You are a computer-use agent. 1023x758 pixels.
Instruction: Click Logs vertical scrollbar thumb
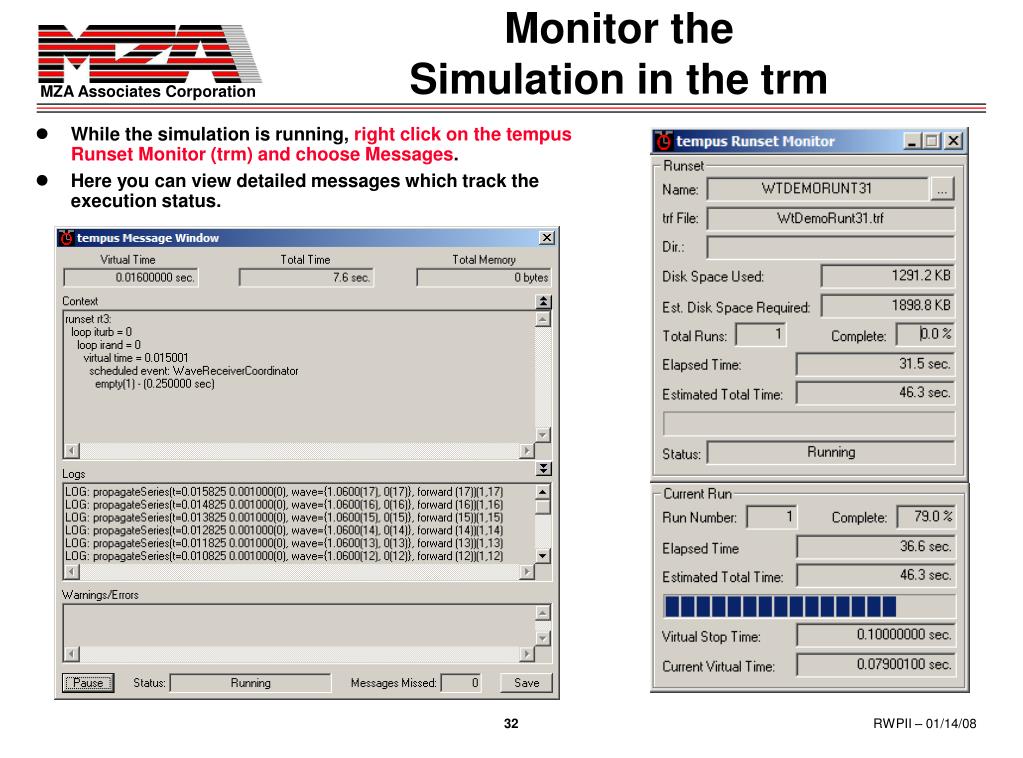[x=543, y=507]
